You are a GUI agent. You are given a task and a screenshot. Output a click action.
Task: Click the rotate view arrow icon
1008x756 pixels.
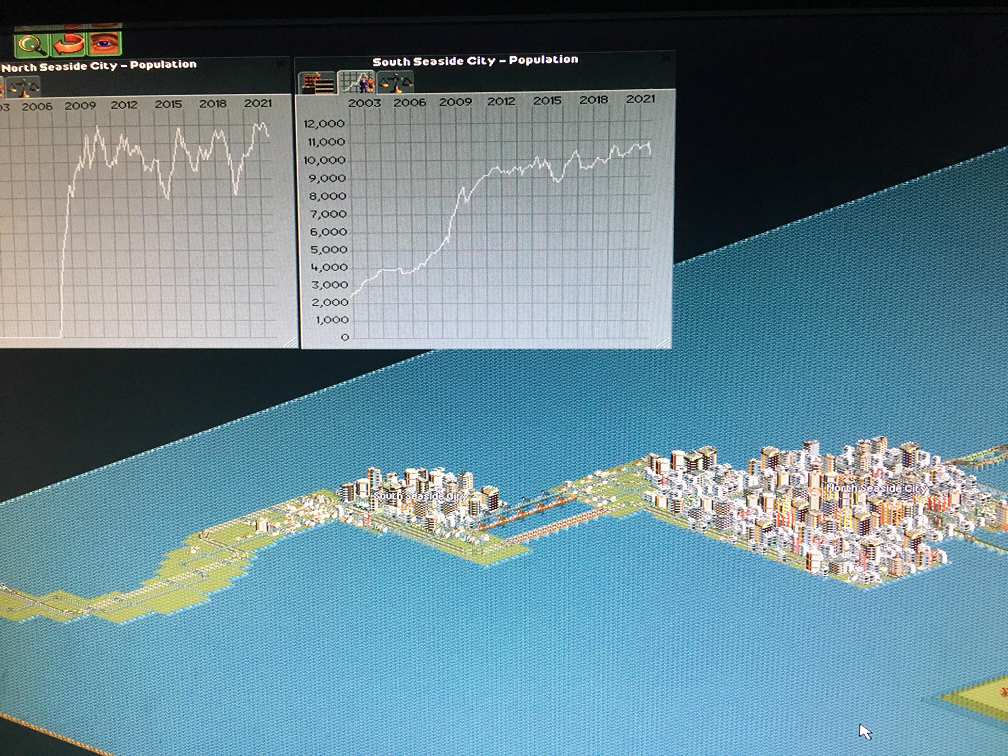[x=68, y=43]
